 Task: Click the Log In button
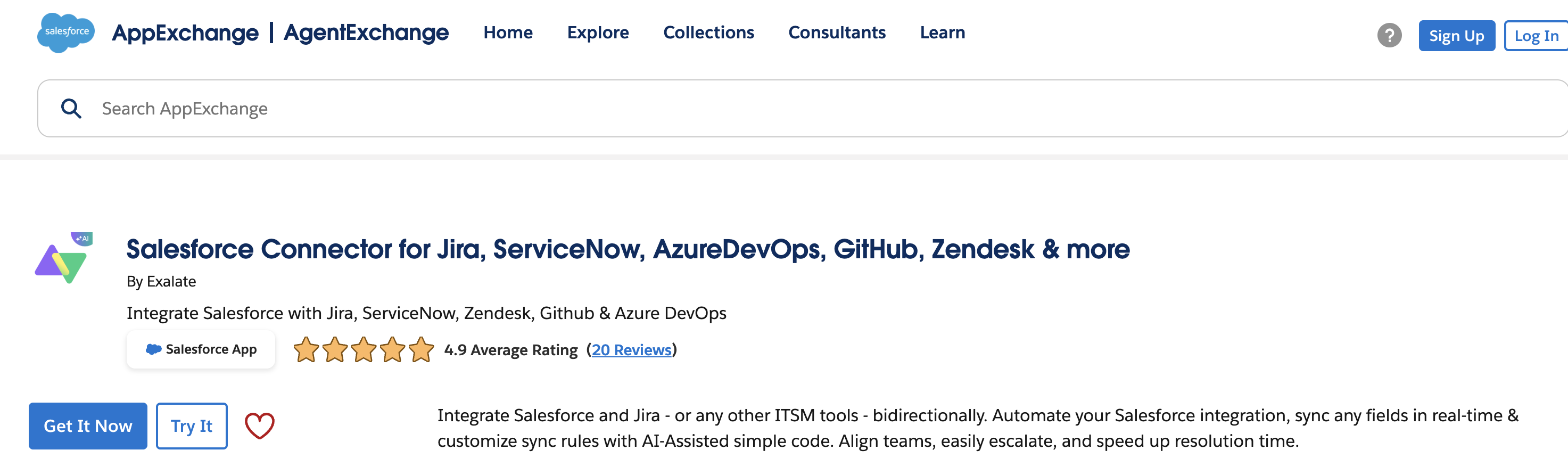[x=1536, y=36]
